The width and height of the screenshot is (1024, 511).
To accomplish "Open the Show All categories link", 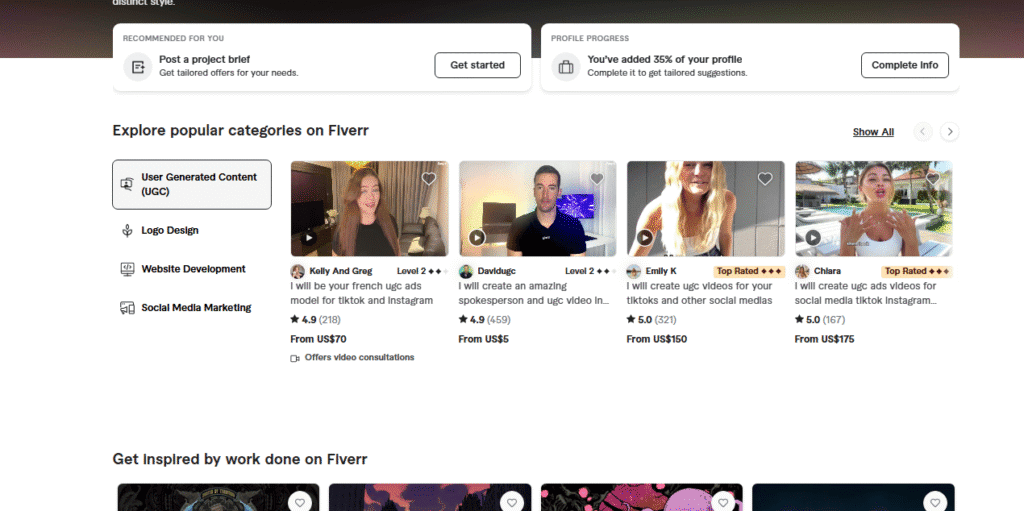I will [873, 132].
